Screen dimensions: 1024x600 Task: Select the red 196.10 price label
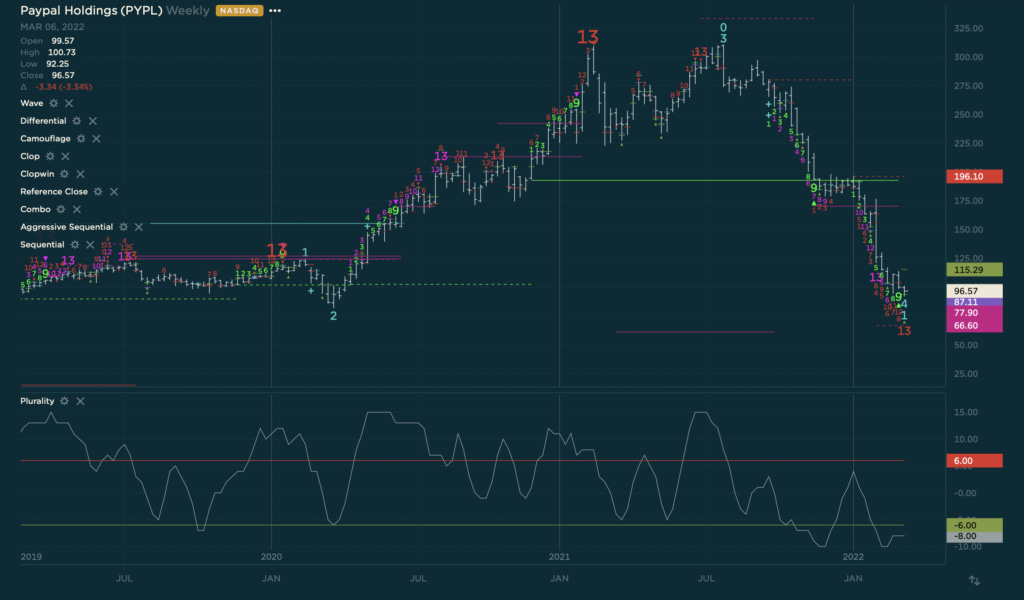point(974,176)
